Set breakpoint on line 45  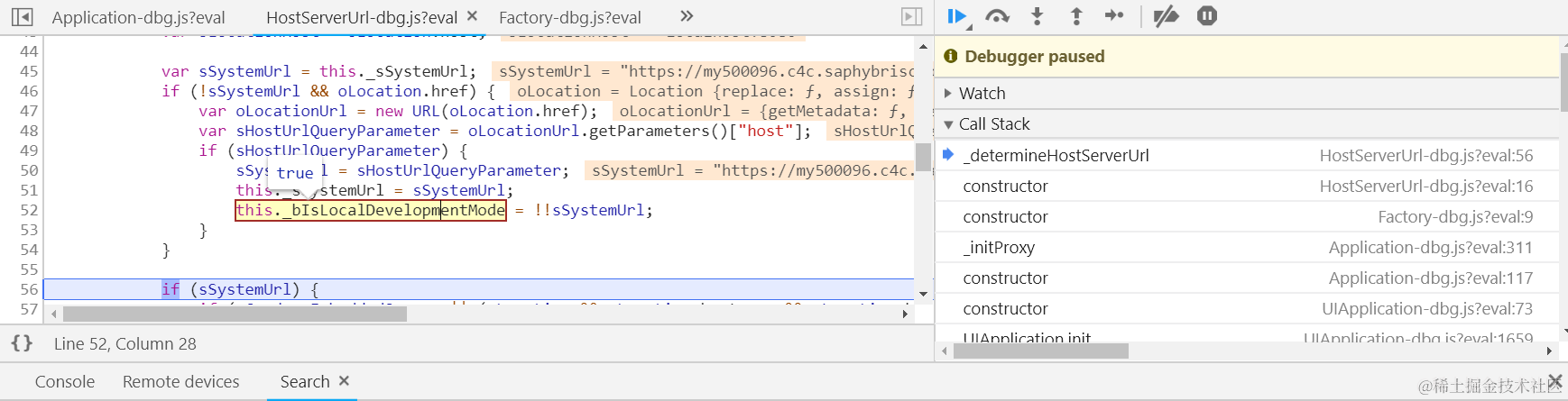click(29, 71)
